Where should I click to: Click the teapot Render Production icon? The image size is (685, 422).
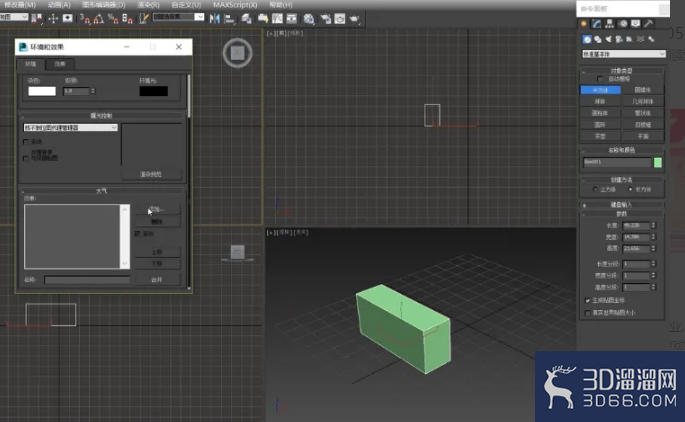(x=354, y=18)
